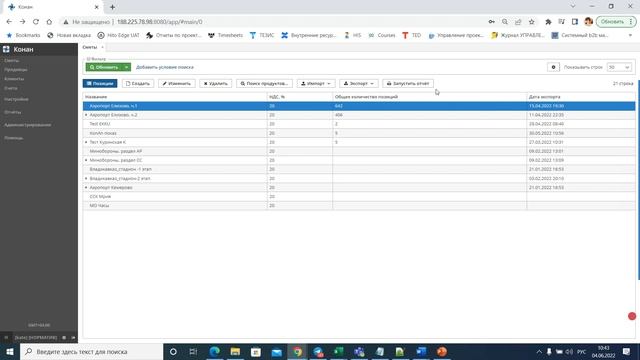Open the browser extensions puzzle icon
640x360 pixels.
(548, 22)
